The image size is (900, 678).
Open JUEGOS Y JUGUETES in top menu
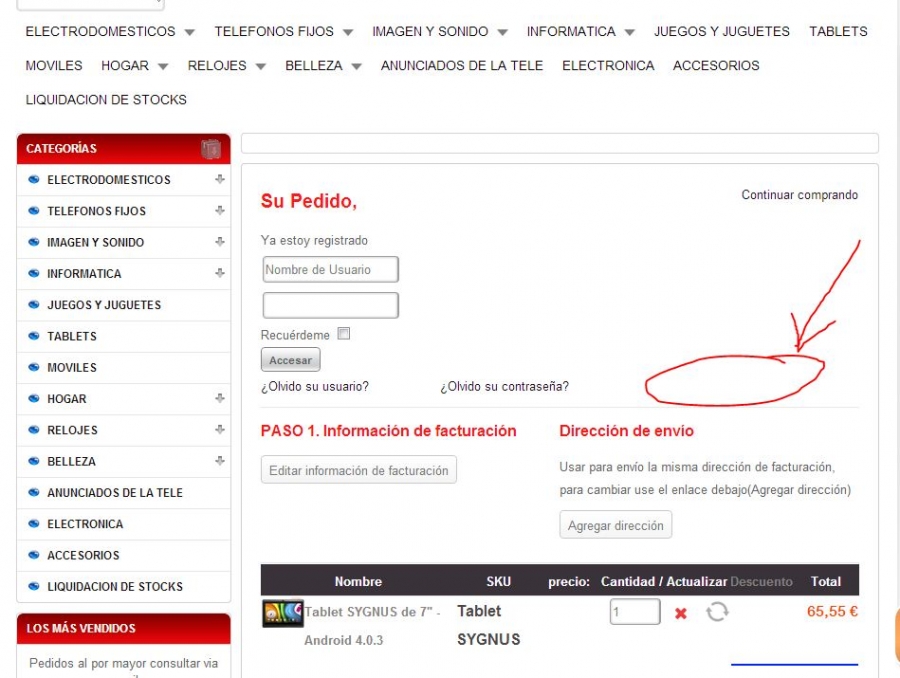[x=721, y=32]
